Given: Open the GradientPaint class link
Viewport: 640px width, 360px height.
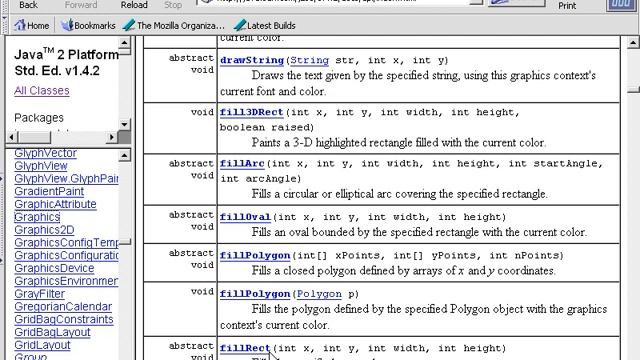Looking at the screenshot, I should pyautogui.click(x=49, y=191).
